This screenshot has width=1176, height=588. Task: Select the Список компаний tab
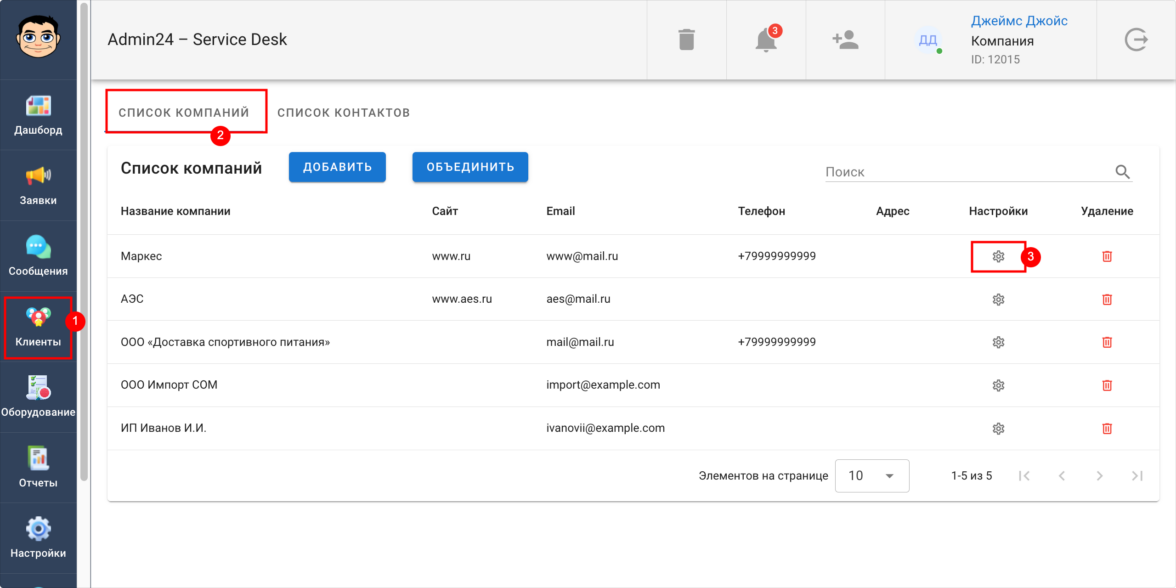click(184, 113)
